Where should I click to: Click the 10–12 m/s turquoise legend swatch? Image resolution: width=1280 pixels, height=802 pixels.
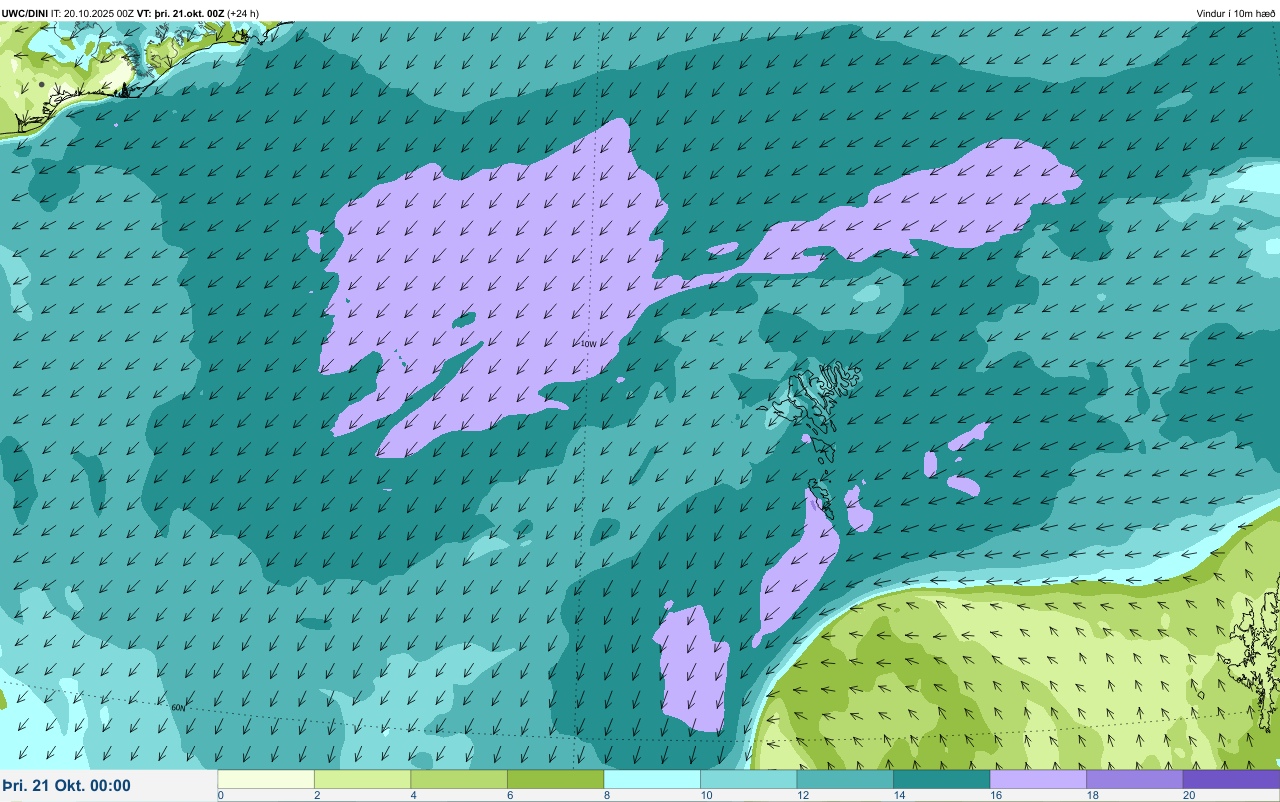point(748,779)
